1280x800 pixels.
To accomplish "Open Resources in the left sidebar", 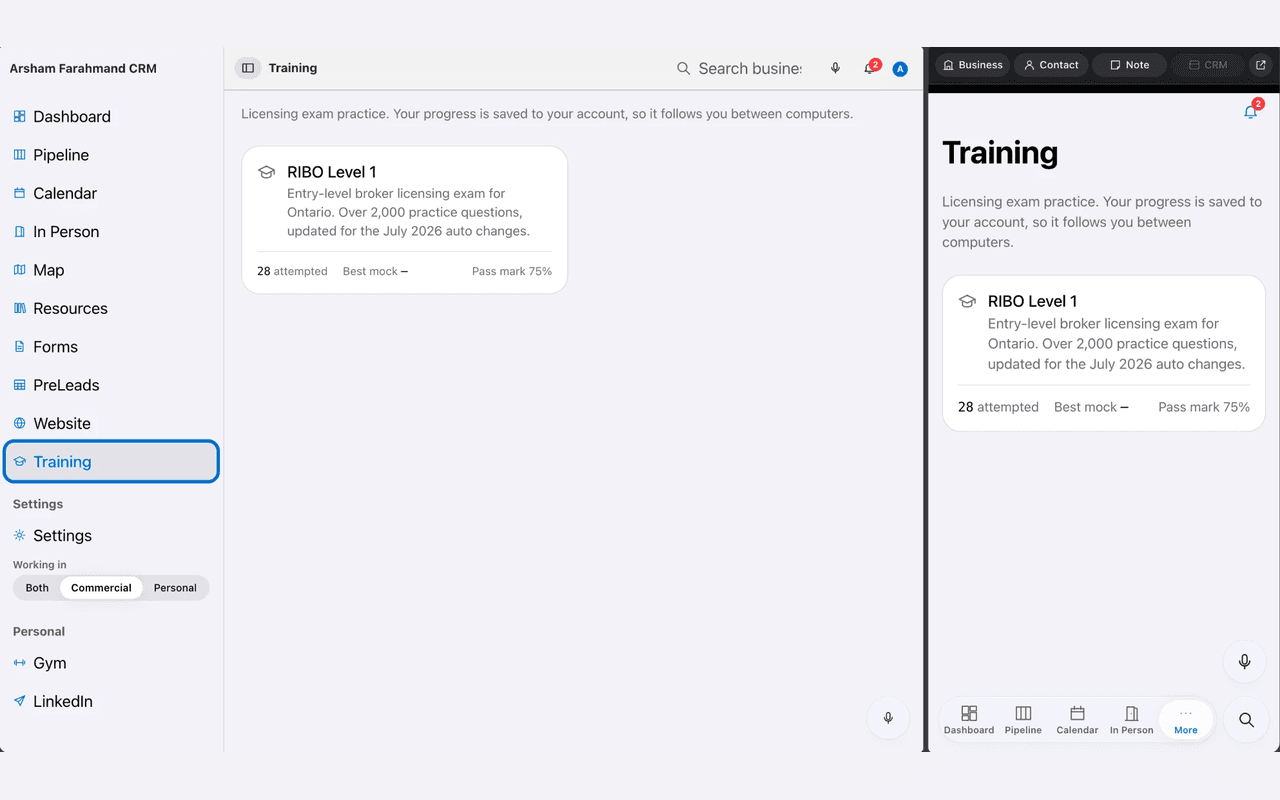I will point(111,308).
